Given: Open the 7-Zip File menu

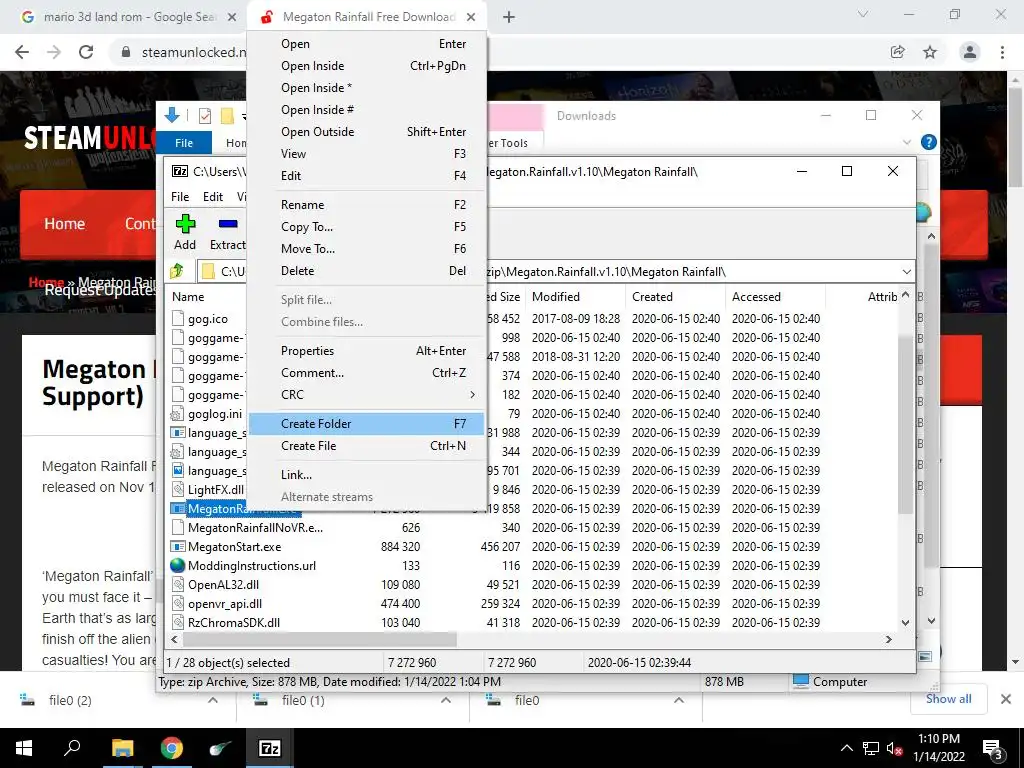Looking at the screenshot, I should point(180,197).
